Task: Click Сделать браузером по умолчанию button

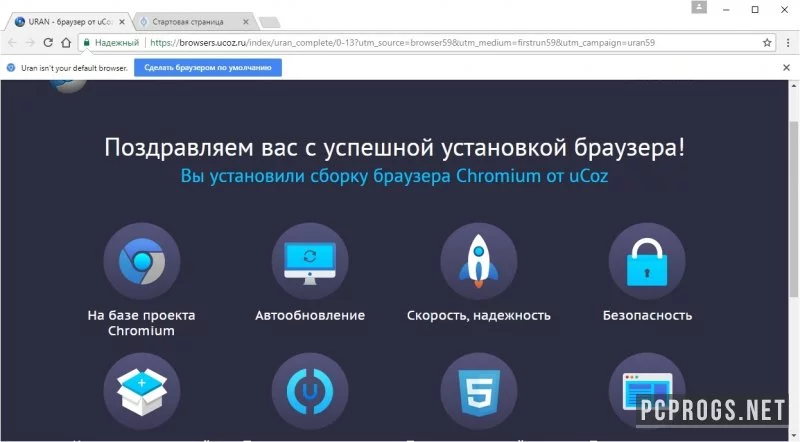Action: click(208, 67)
